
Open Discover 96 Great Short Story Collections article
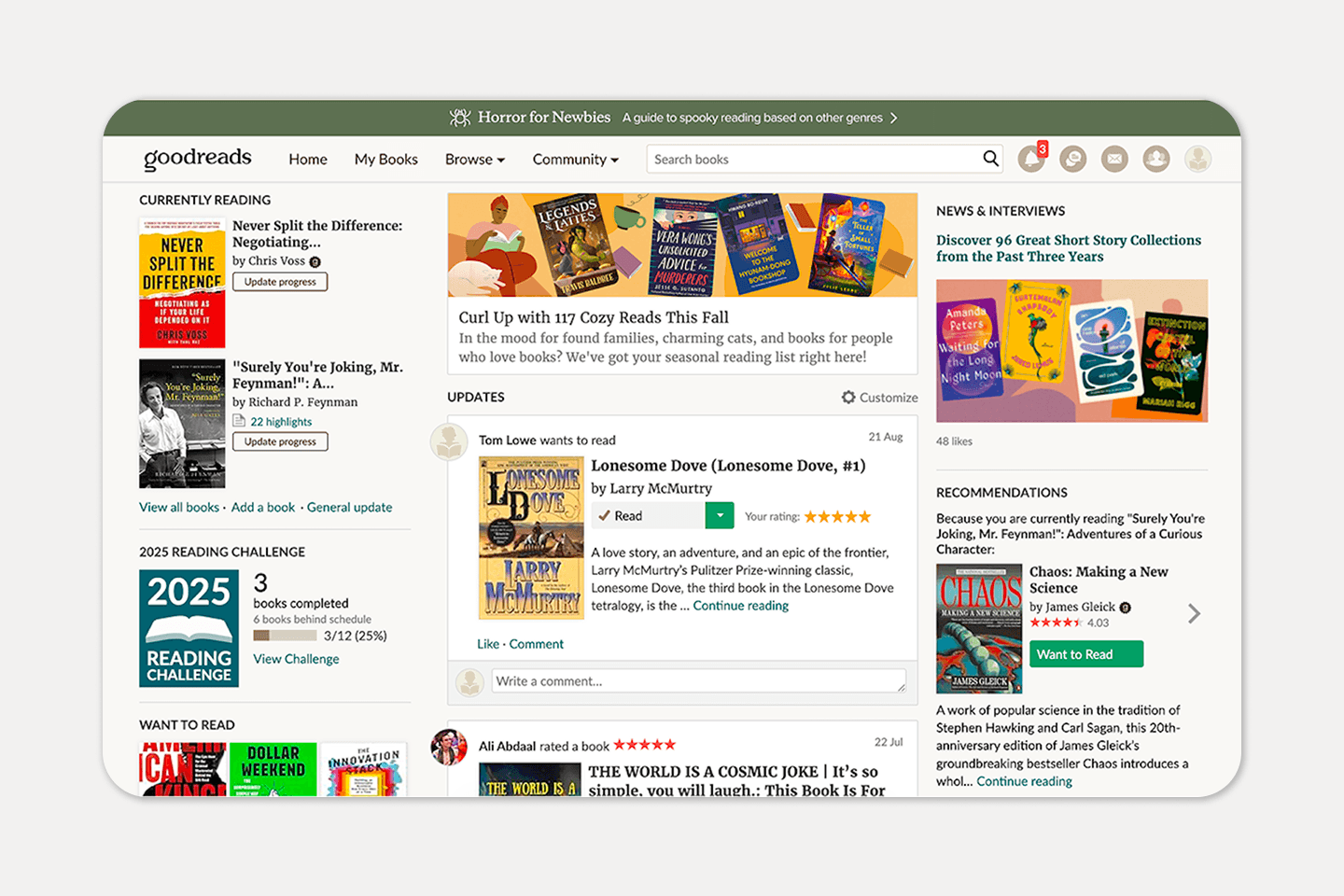pyautogui.click(x=1069, y=248)
